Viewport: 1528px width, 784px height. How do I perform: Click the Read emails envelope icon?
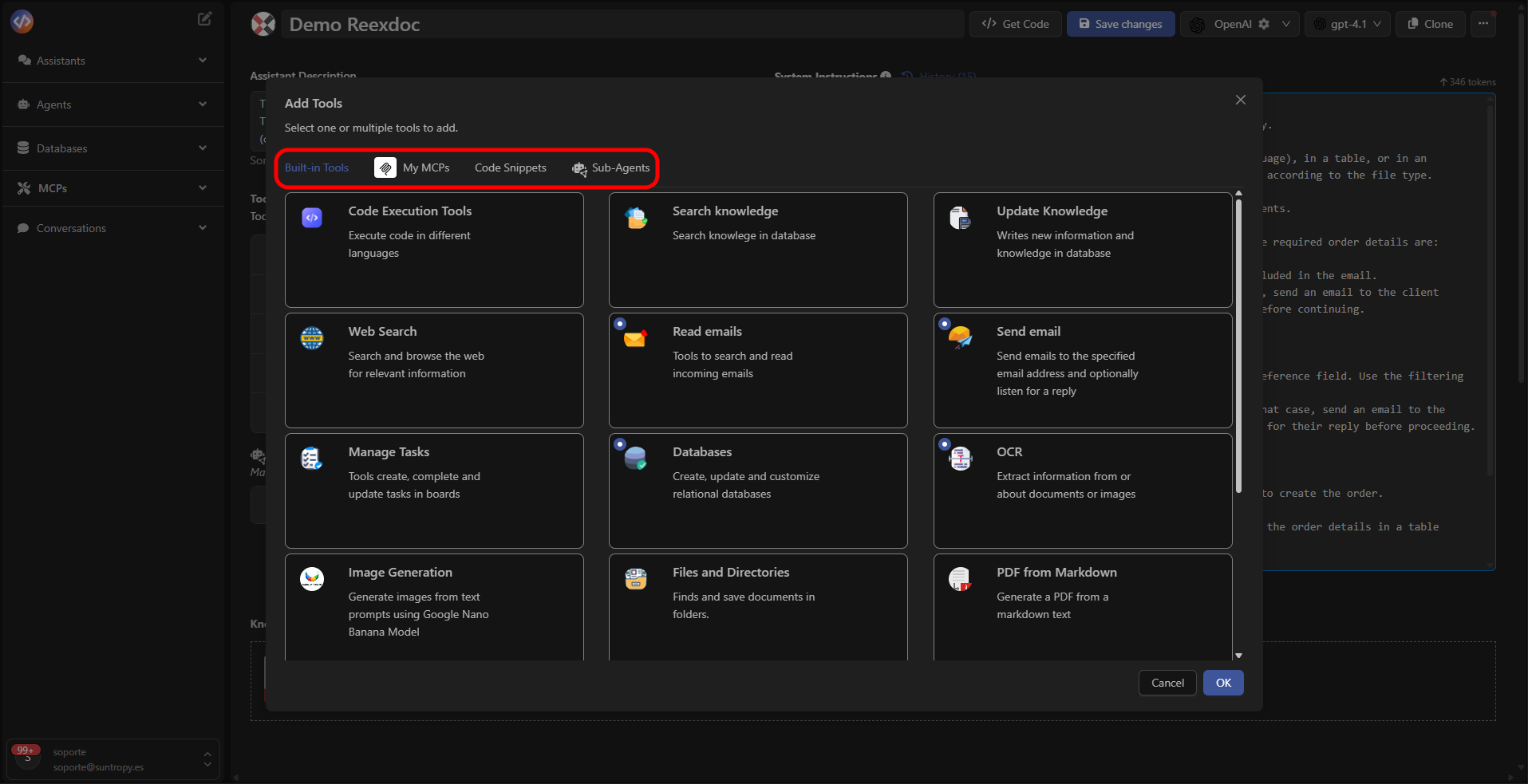point(635,337)
